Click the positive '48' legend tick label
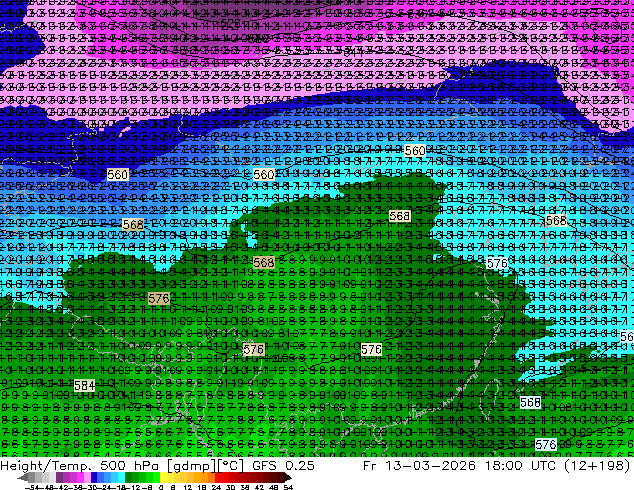634x490 pixels. click(274, 488)
